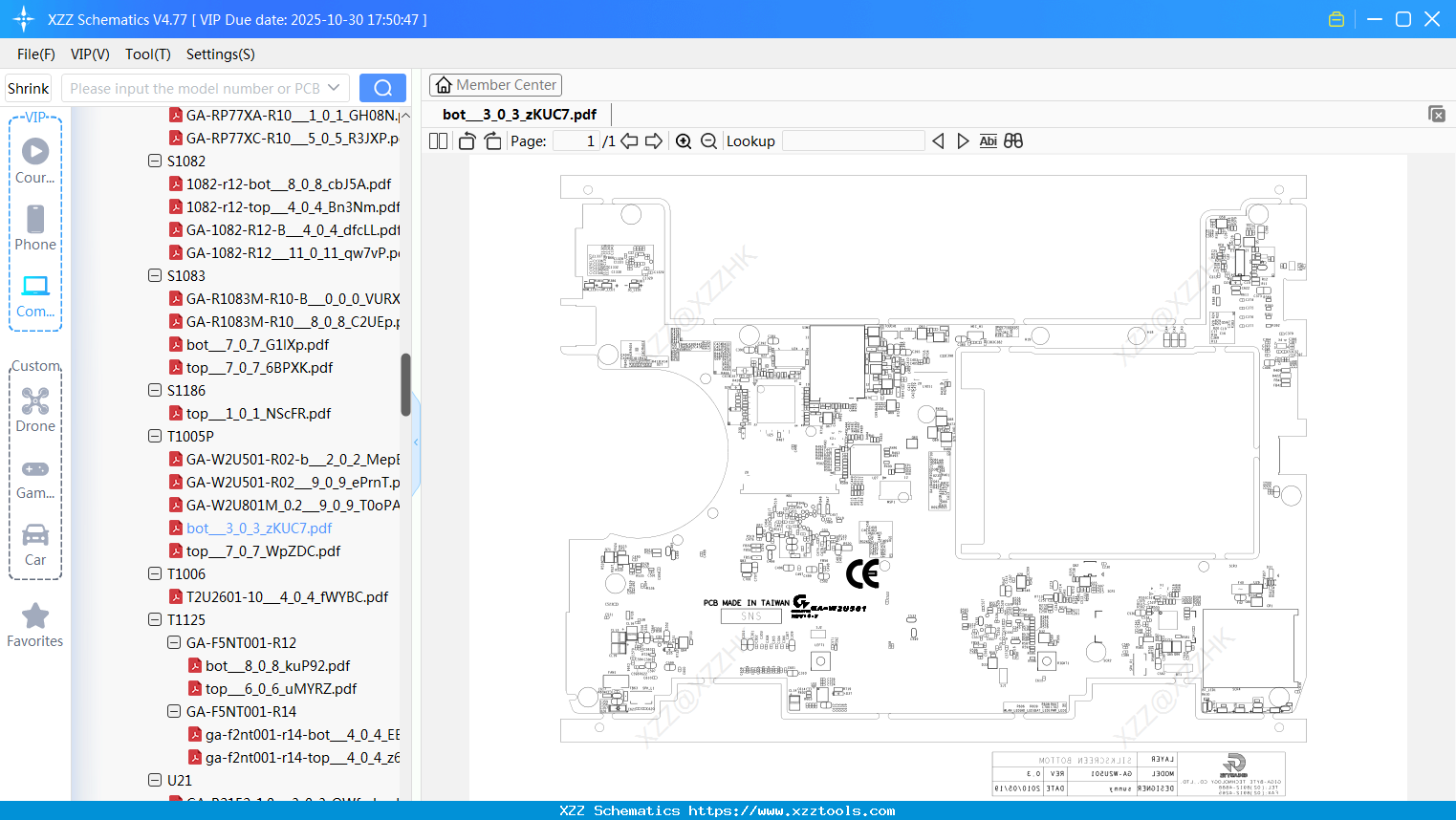Click the Shrink button

tap(28, 88)
